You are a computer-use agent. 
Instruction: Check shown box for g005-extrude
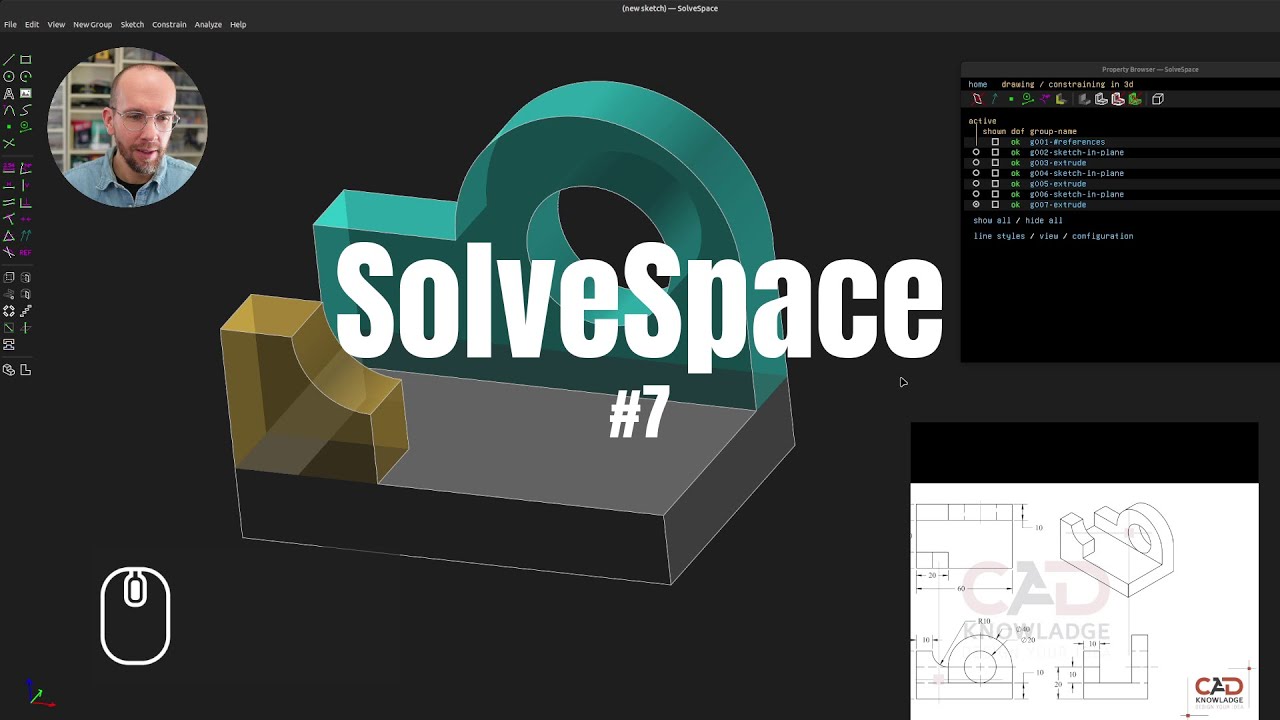click(995, 184)
